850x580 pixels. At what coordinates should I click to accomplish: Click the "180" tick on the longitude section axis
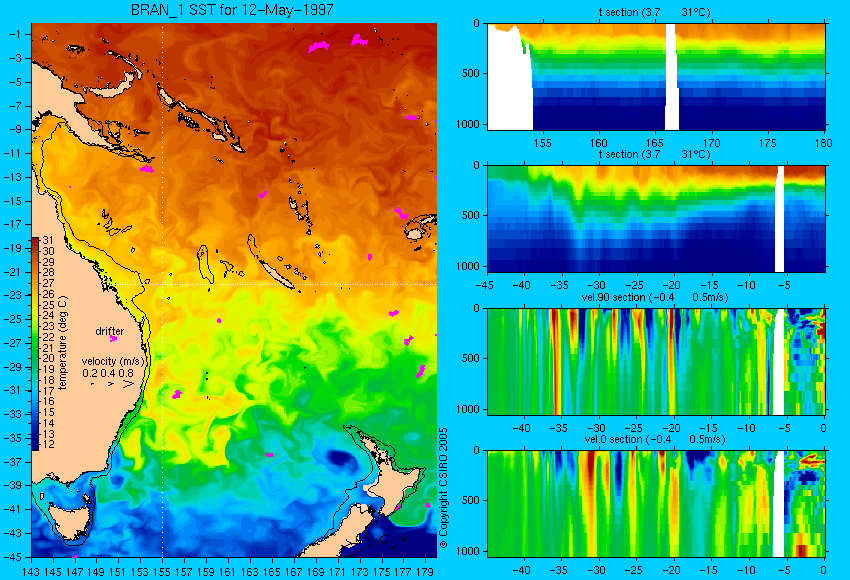point(824,143)
